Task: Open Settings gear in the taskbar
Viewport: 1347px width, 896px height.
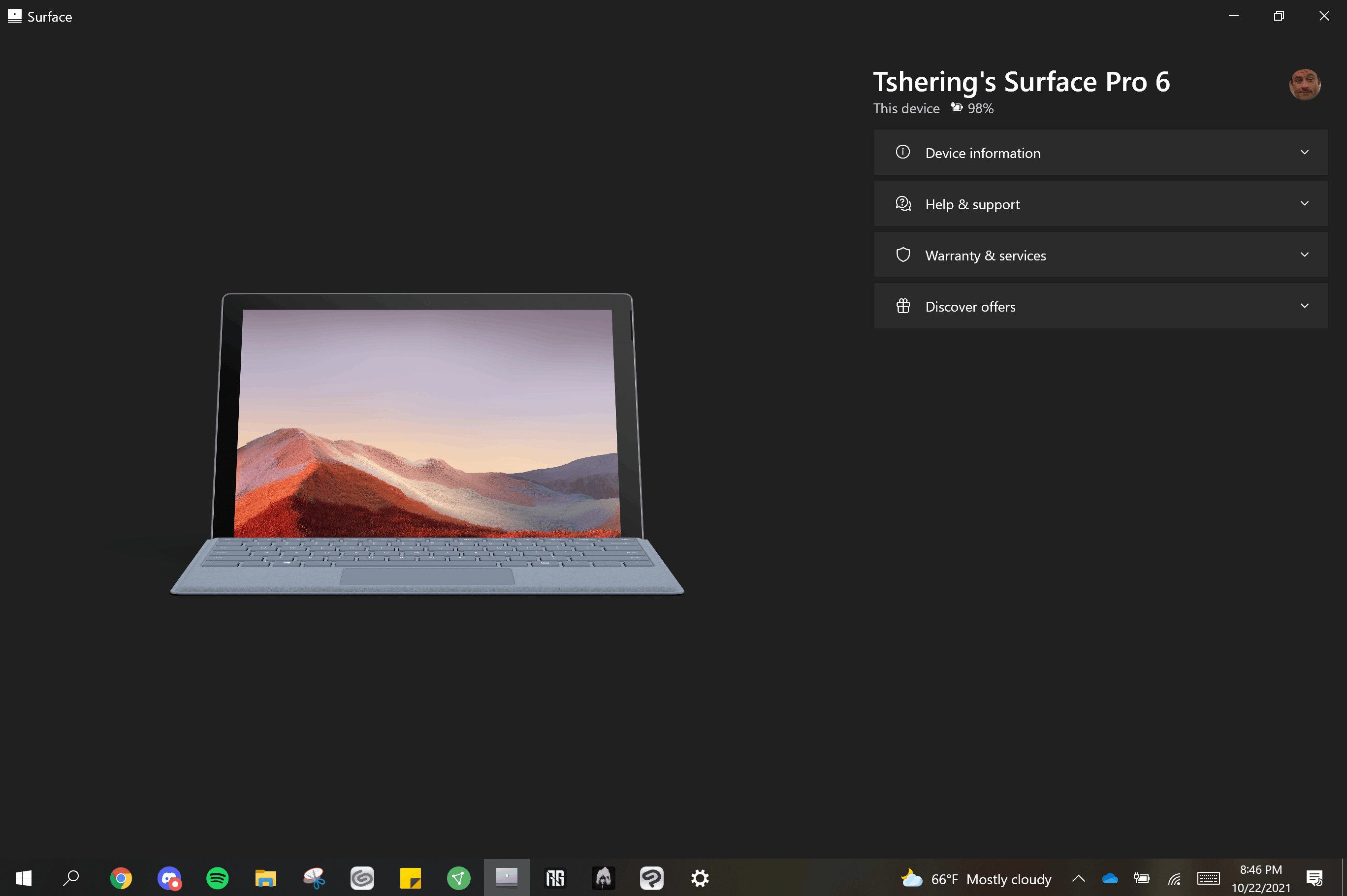Action: click(700, 878)
